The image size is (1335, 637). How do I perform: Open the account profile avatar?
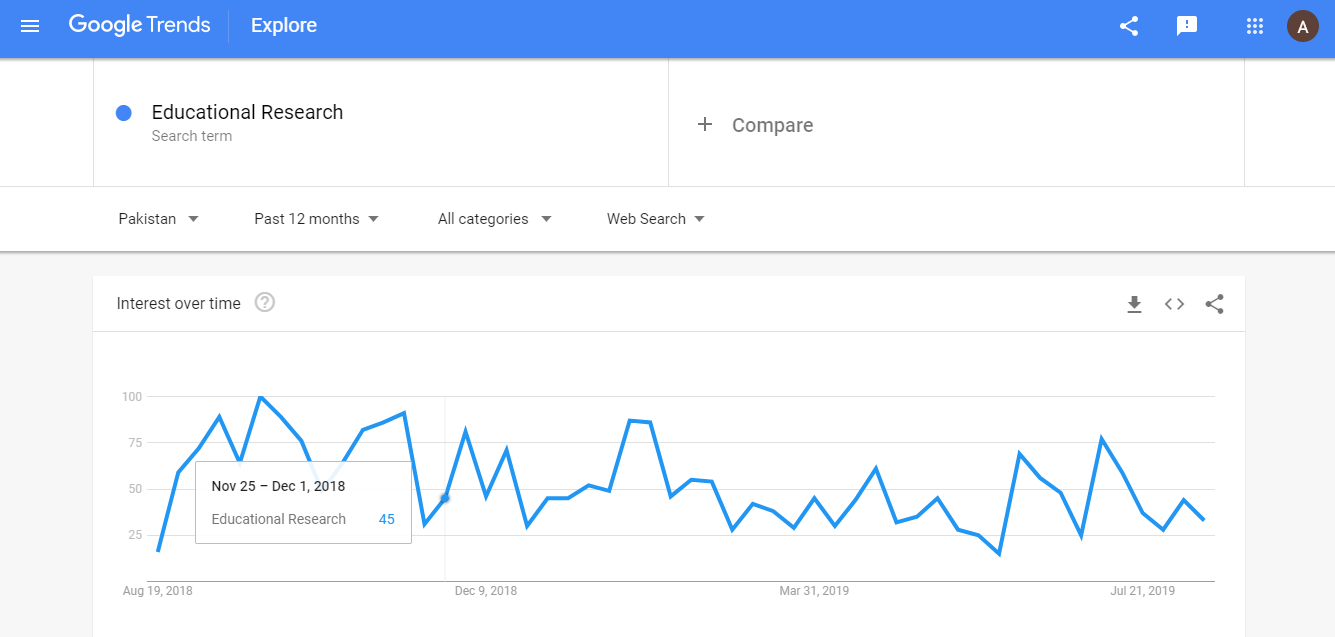click(1302, 27)
